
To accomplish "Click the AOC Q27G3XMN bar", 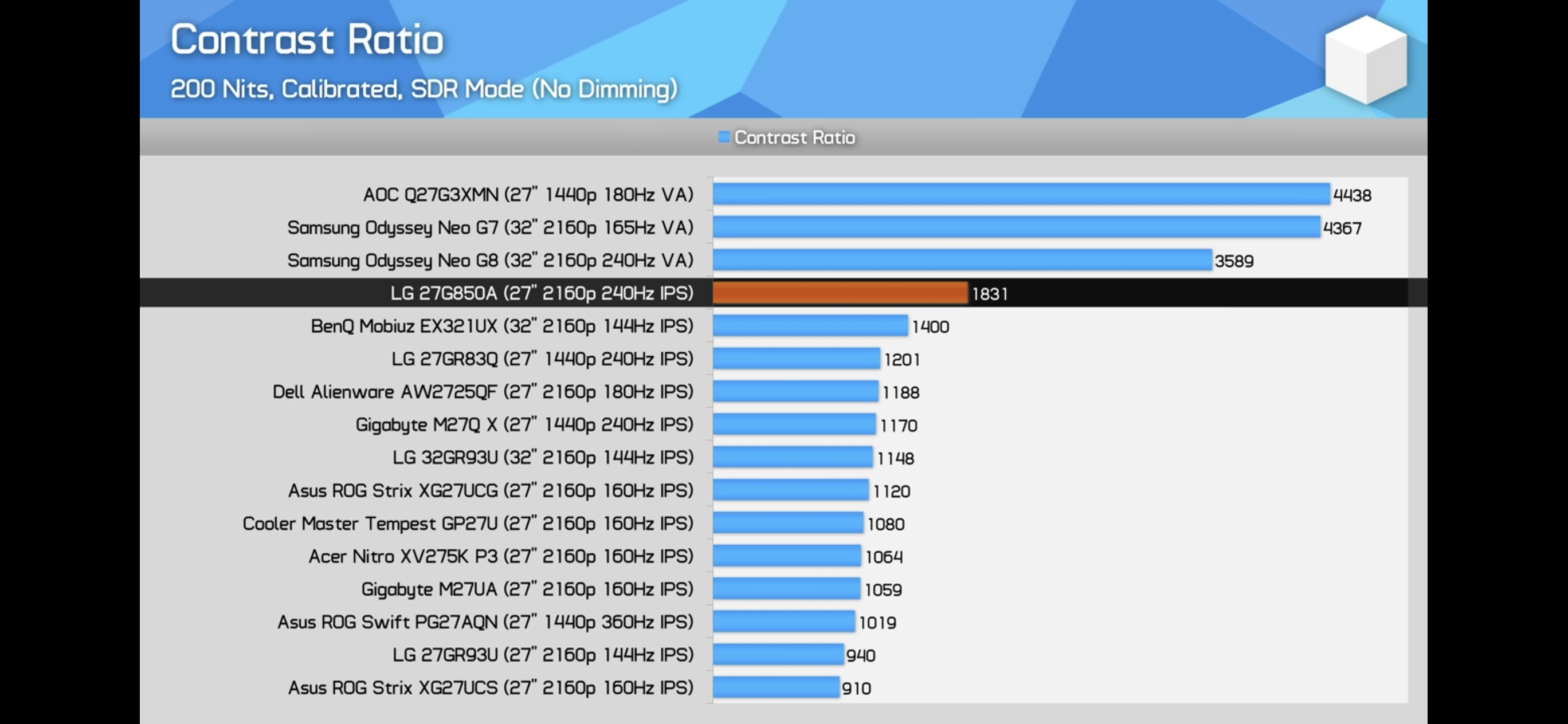I will [x=1021, y=194].
